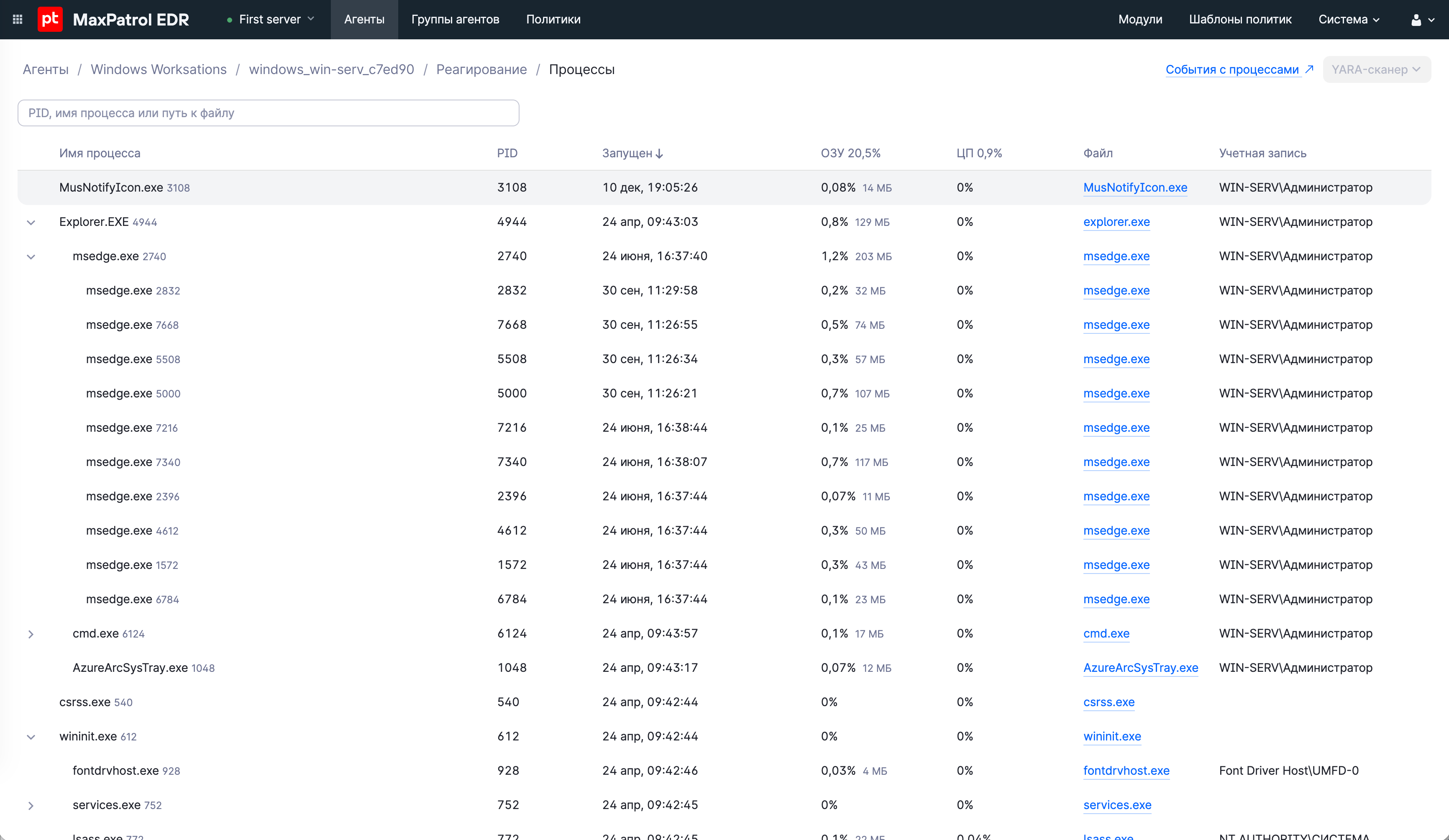Collapse the msedge.exe 2740 subtree
The width and height of the screenshot is (1449, 840).
[x=31, y=257]
